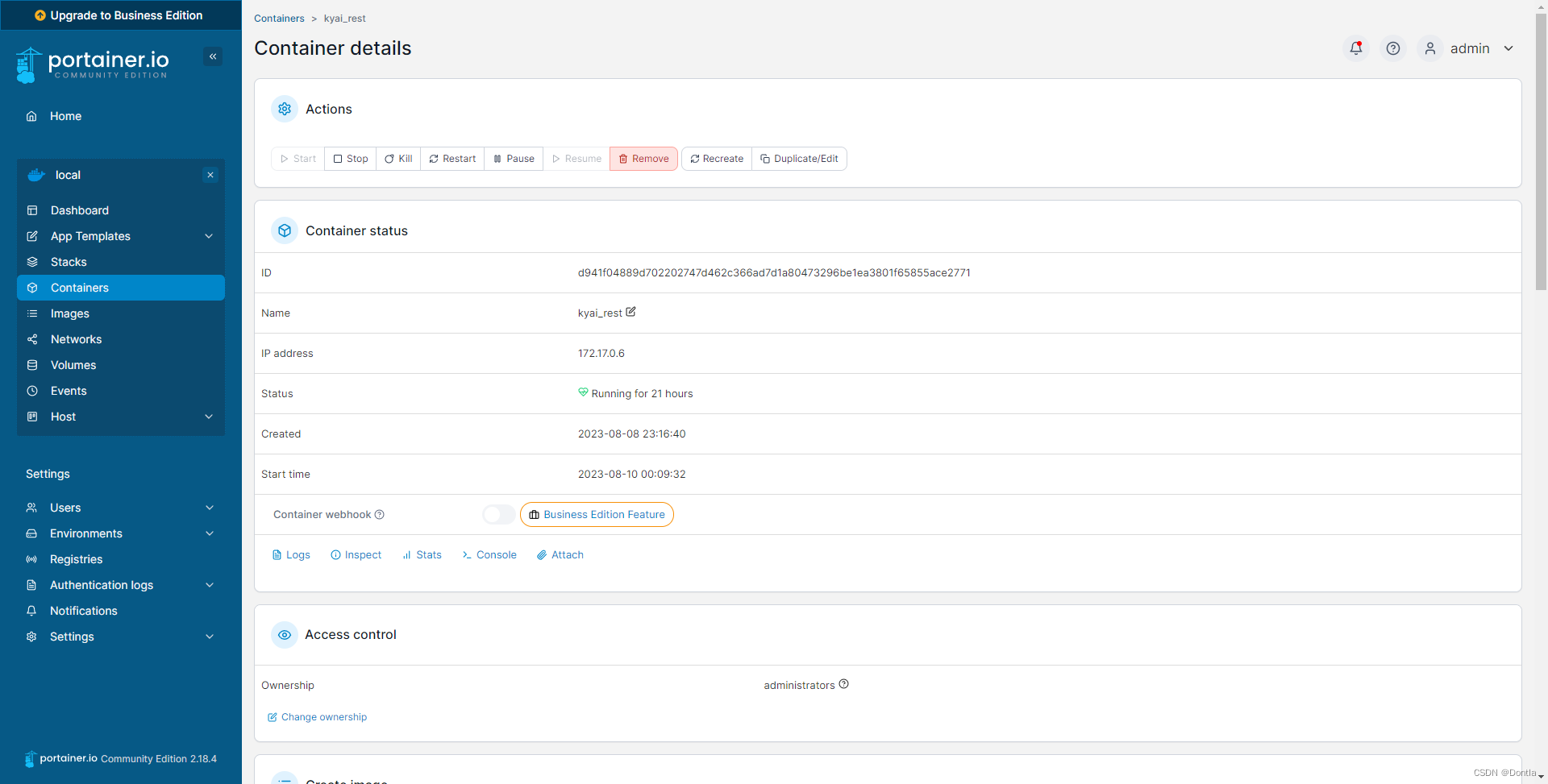Click the Portainer logo
1548x784 pixels.
(93, 64)
